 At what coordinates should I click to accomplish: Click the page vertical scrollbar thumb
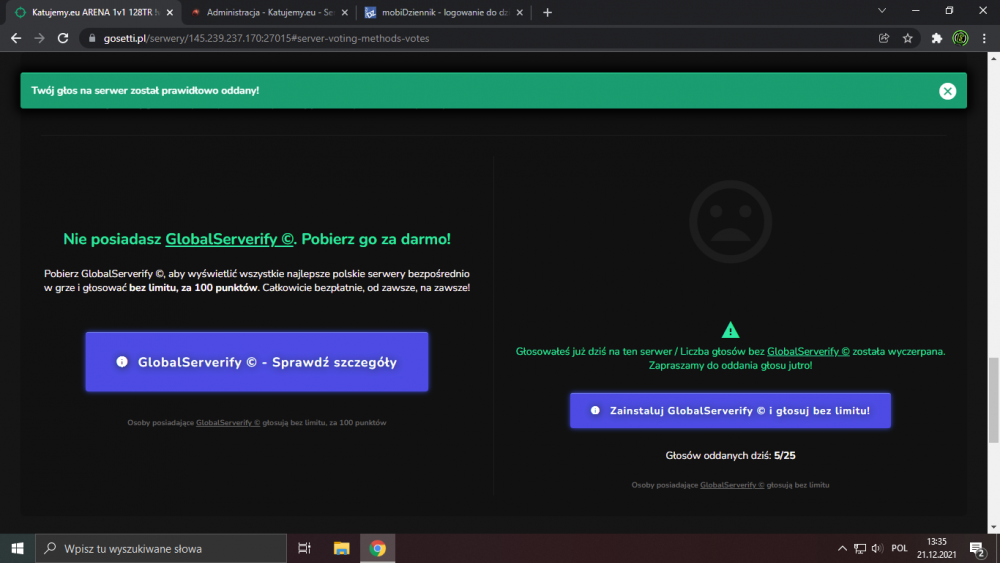[994, 400]
